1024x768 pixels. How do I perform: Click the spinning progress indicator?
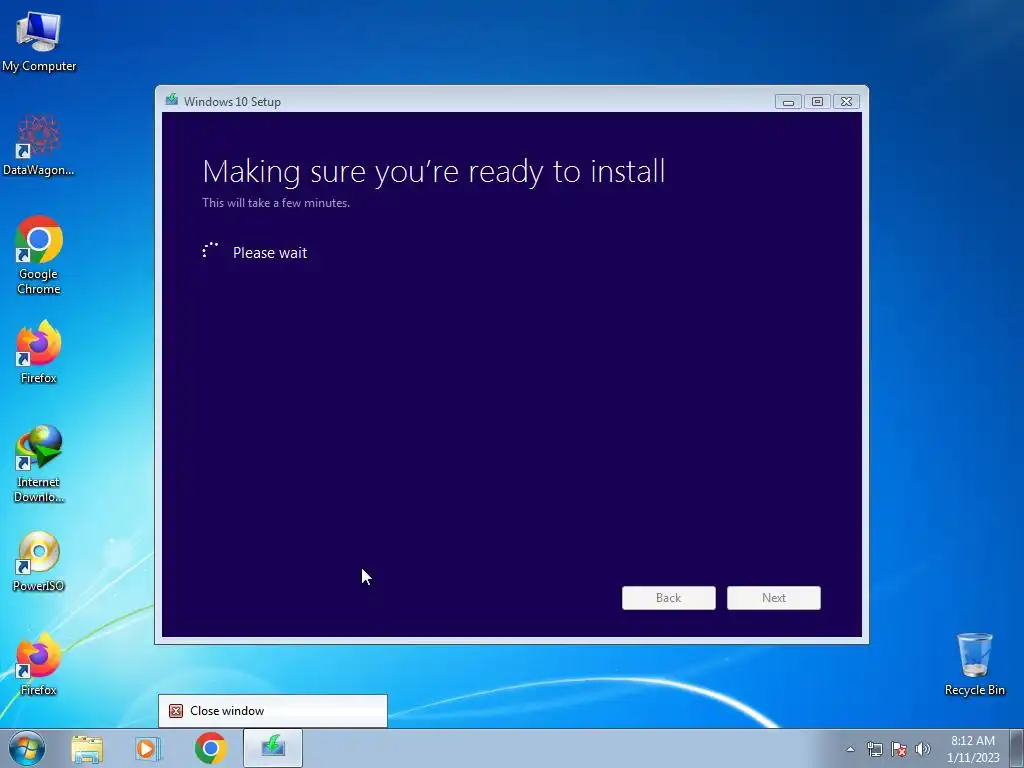click(x=210, y=251)
